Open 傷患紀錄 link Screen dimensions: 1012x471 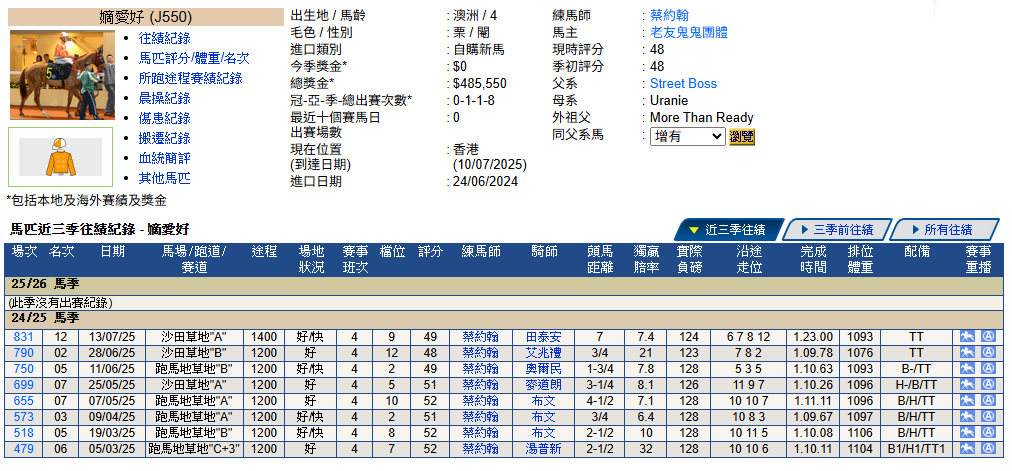point(165,118)
